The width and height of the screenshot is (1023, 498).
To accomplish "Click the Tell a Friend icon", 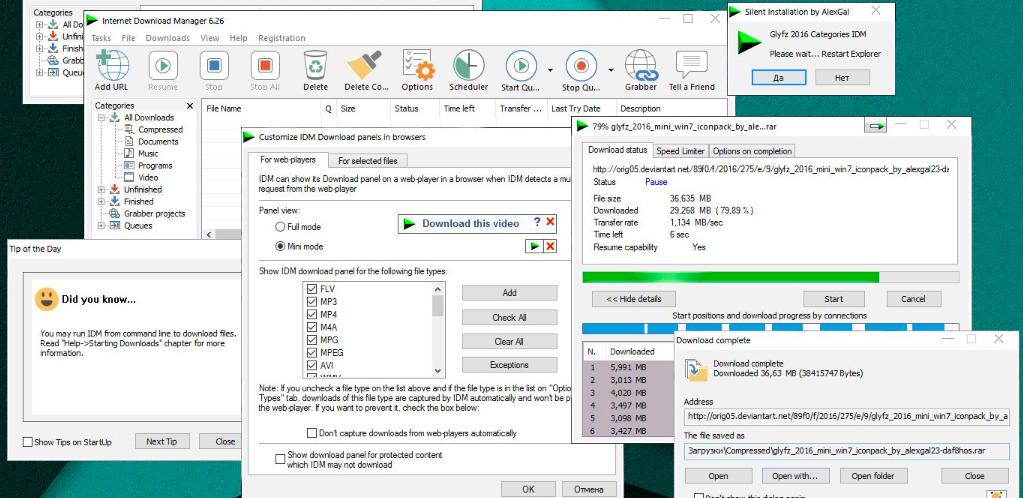I will pyautogui.click(x=692, y=65).
